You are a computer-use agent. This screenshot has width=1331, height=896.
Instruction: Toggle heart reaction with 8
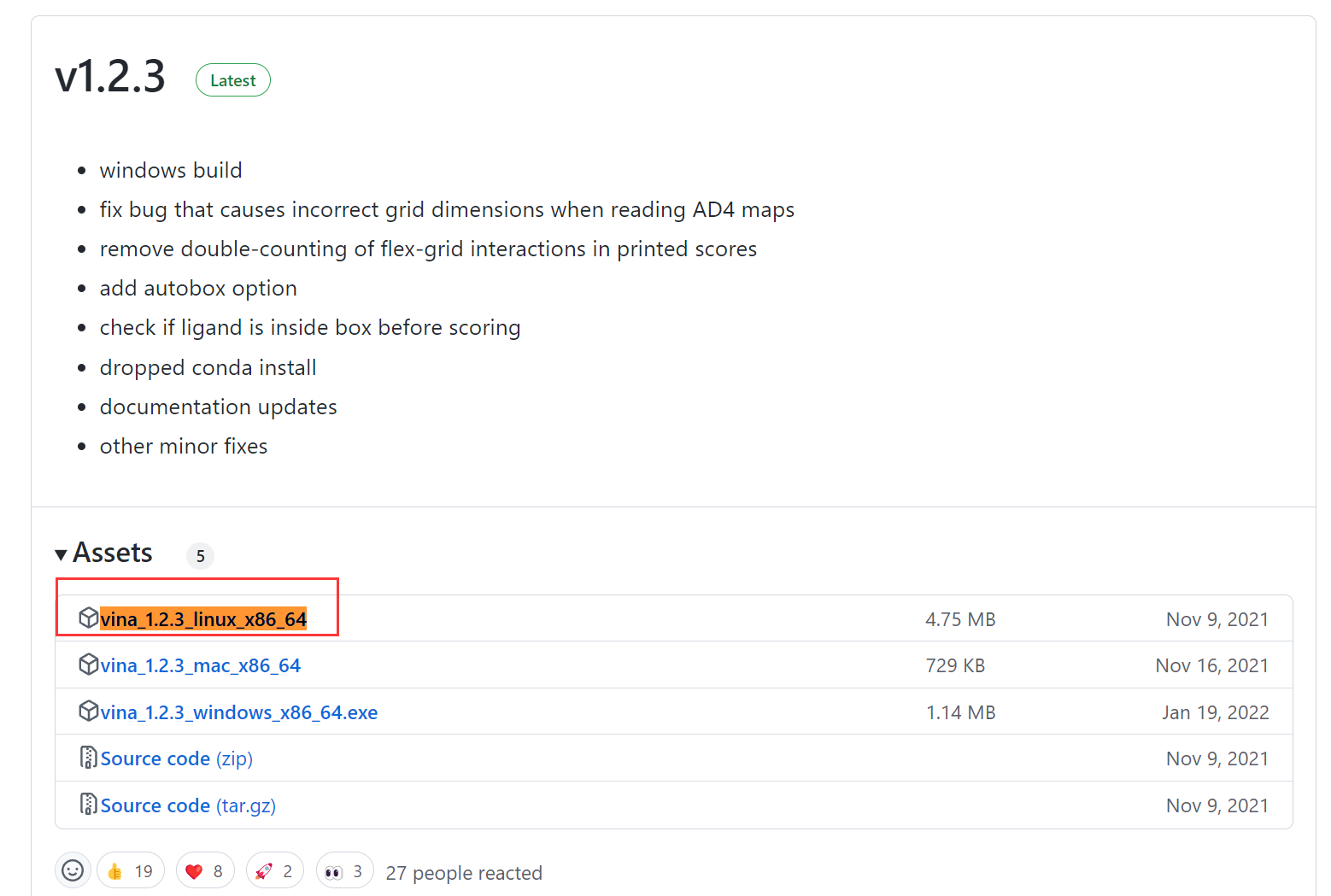pyautogui.click(x=205, y=870)
